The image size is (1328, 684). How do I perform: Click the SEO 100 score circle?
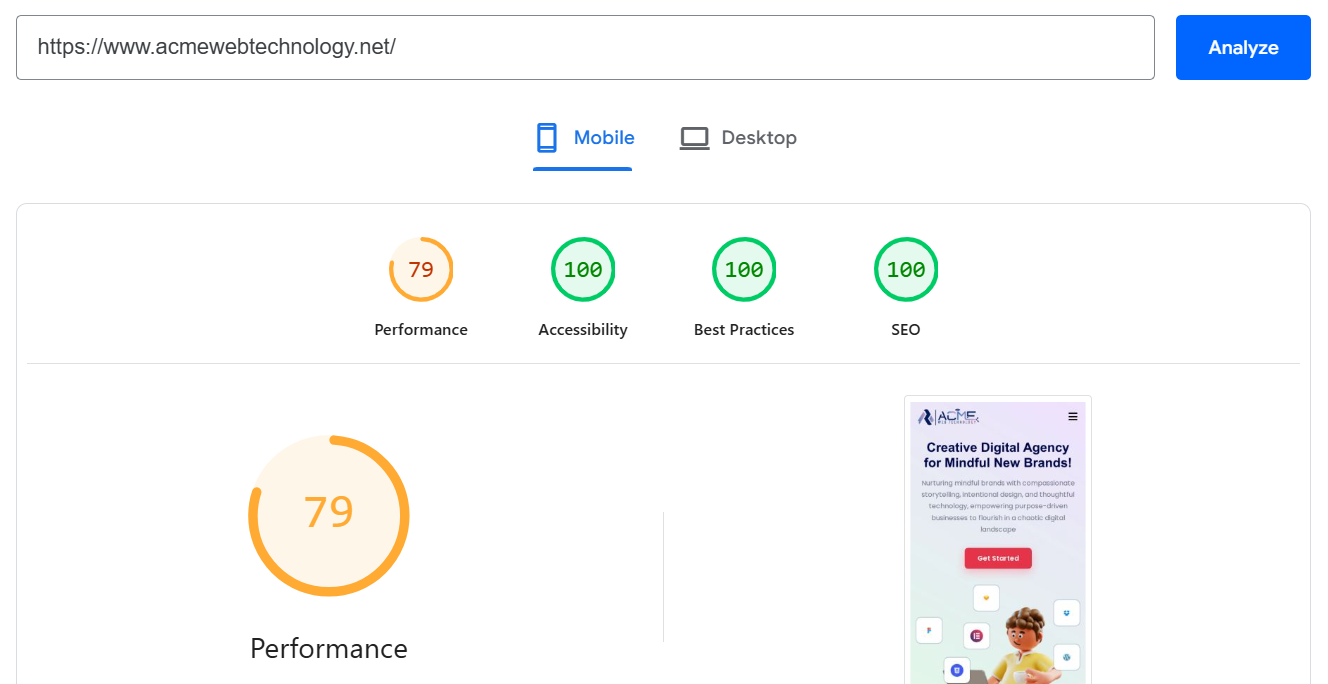coord(906,269)
